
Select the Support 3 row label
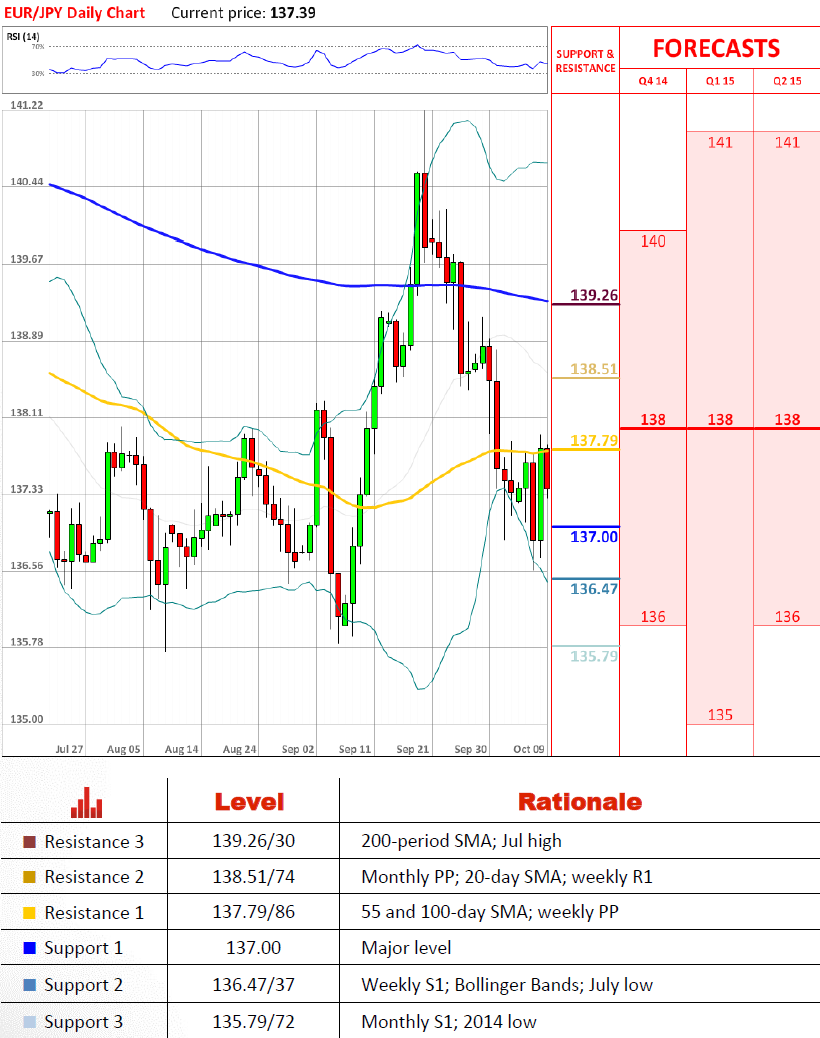pos(83,1023)
